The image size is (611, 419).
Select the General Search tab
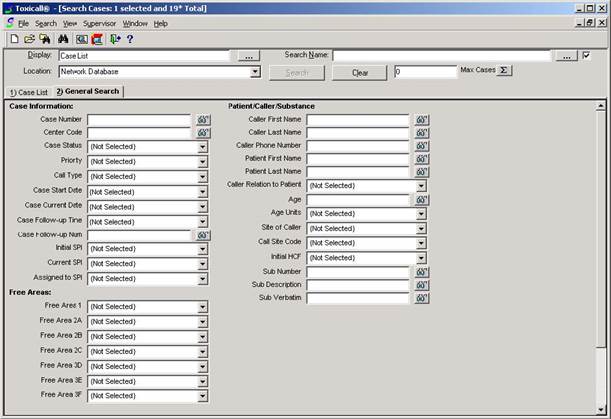tap(88, 91)
